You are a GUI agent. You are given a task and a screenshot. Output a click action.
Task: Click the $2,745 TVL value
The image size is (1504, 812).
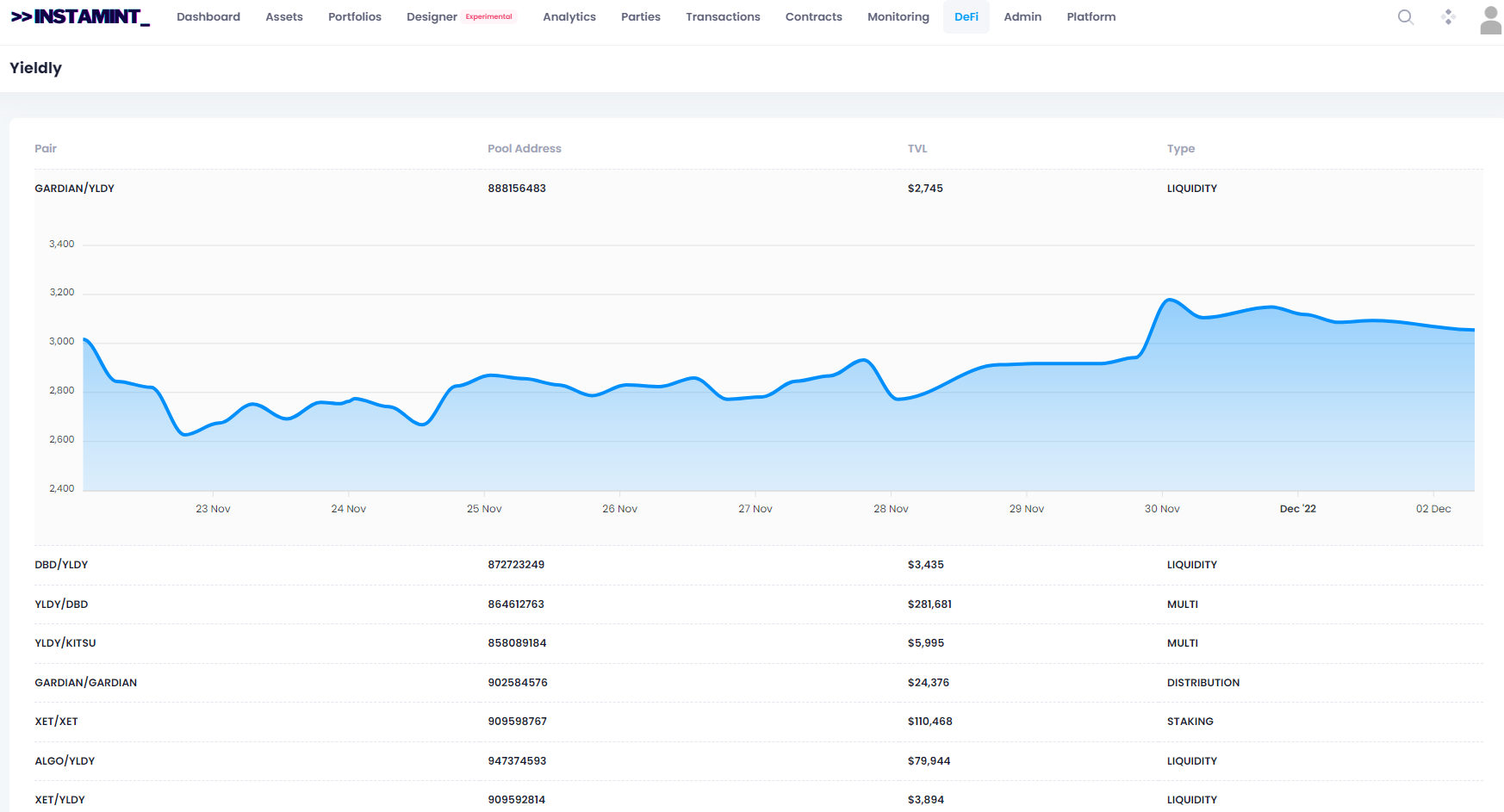pyautogui.click(x=925, y=189)
